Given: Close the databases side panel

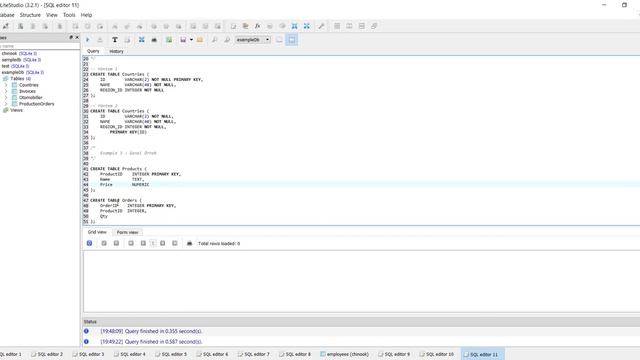Looking at the screenshot, I should coord(77,37).
